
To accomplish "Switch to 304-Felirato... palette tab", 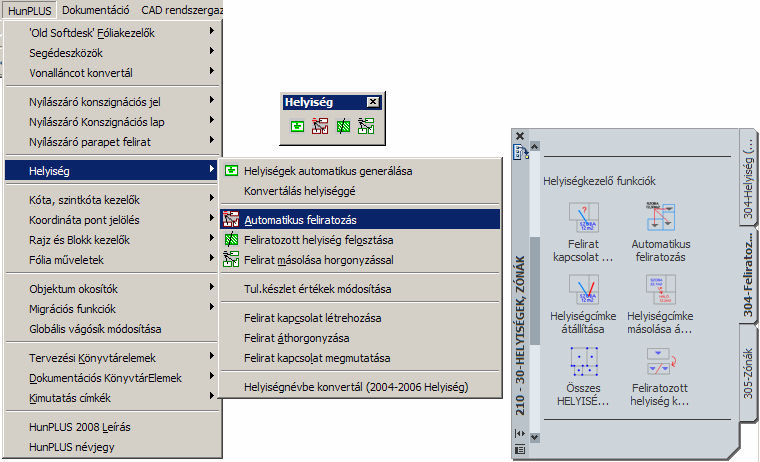I will pos(748,275).
